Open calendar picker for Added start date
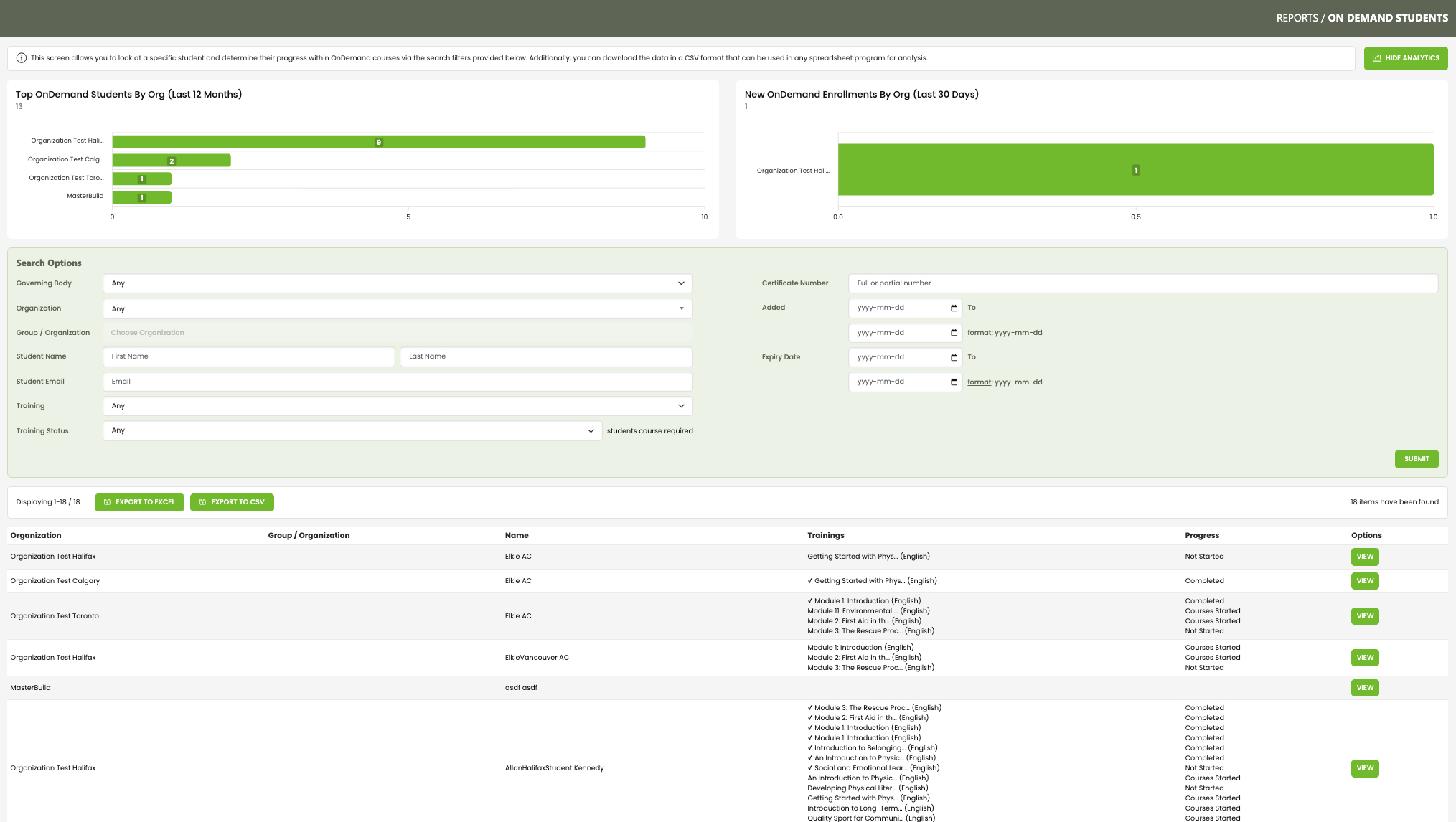1456x822 pixels. [954, 308]
